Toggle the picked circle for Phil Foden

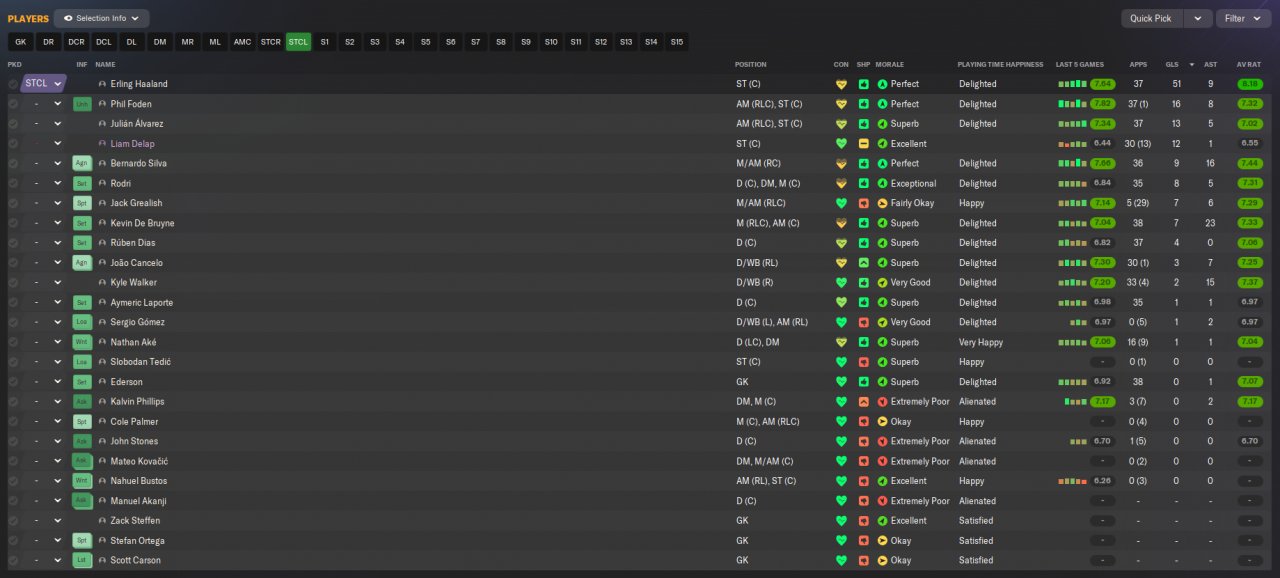tap(13, 104)
